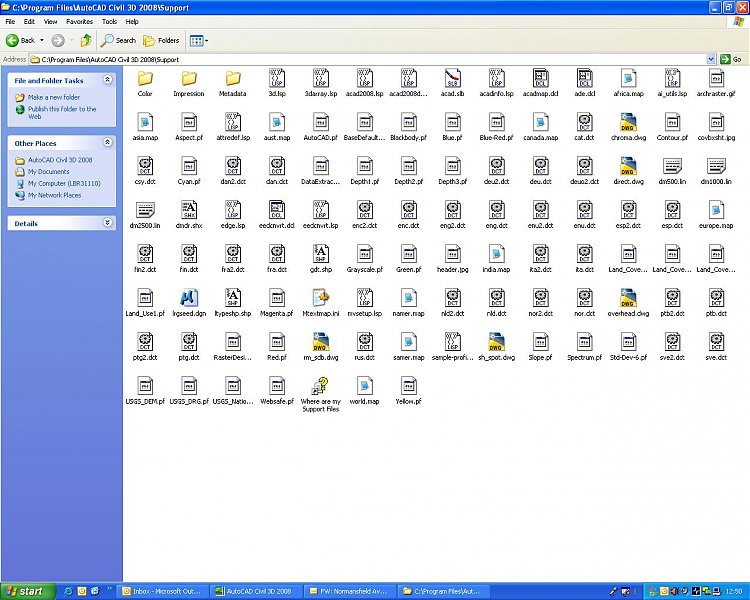Open the Tools menu

(x=109, y=22)
